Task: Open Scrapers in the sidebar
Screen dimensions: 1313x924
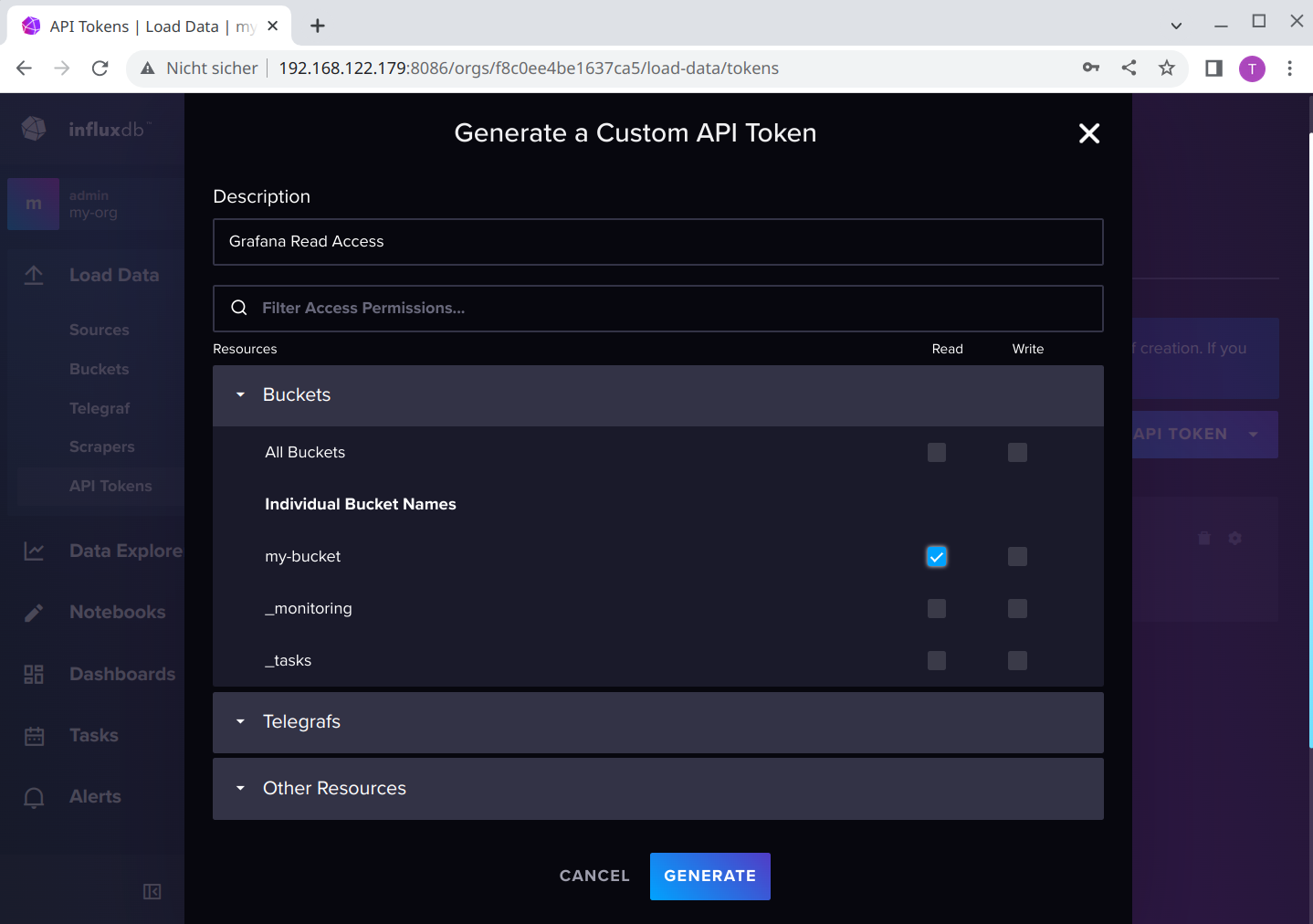Action: click(102, 447)
